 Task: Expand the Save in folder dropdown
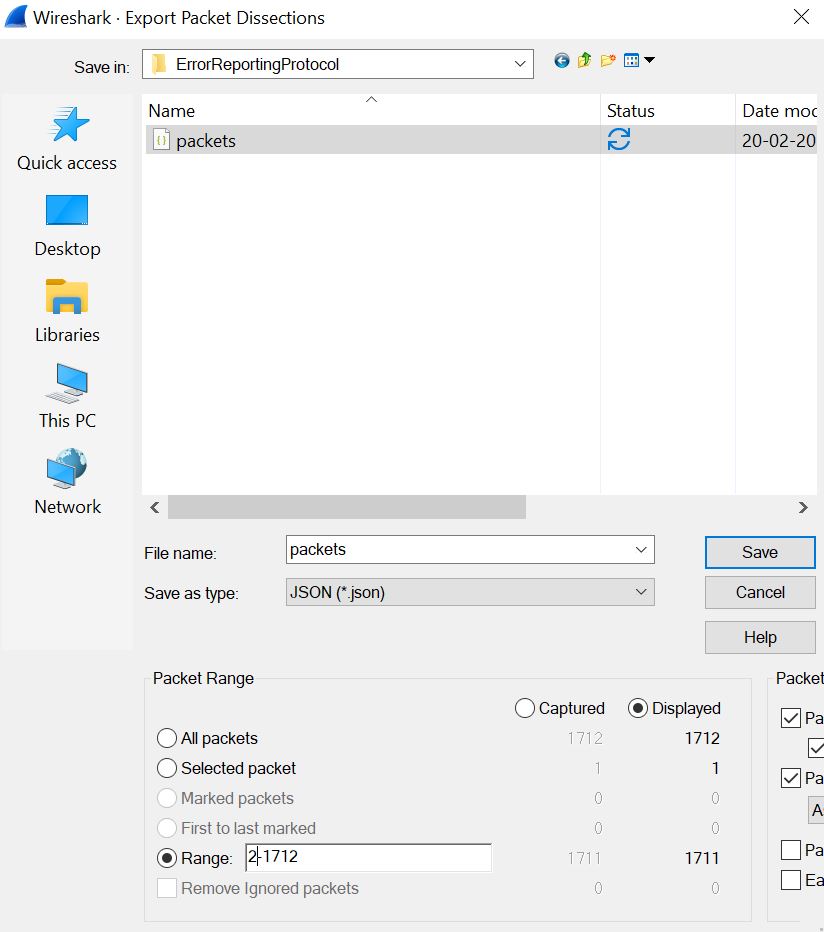520,64
